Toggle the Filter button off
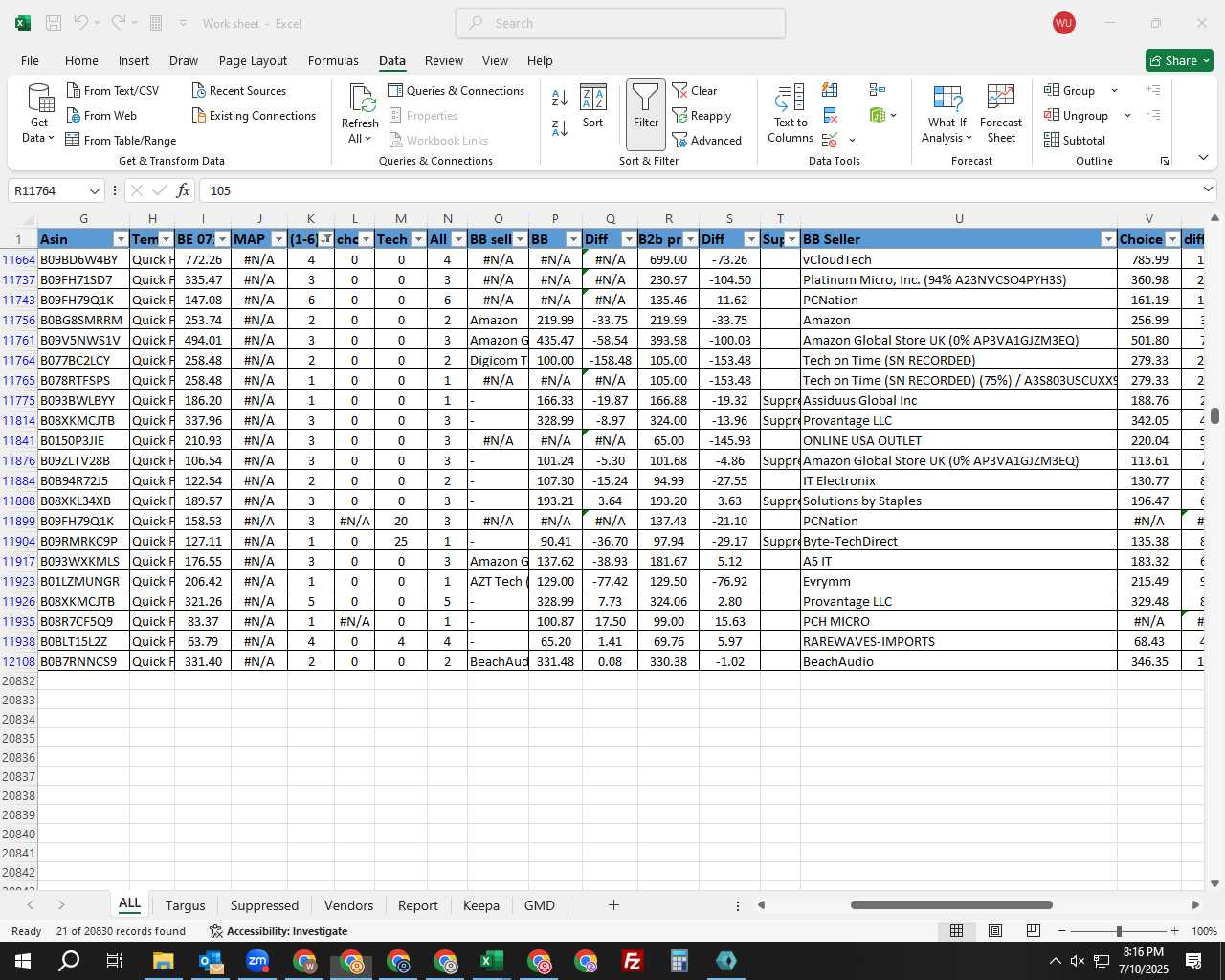This screenshot has height=980, width=1225. coord(646,114)
